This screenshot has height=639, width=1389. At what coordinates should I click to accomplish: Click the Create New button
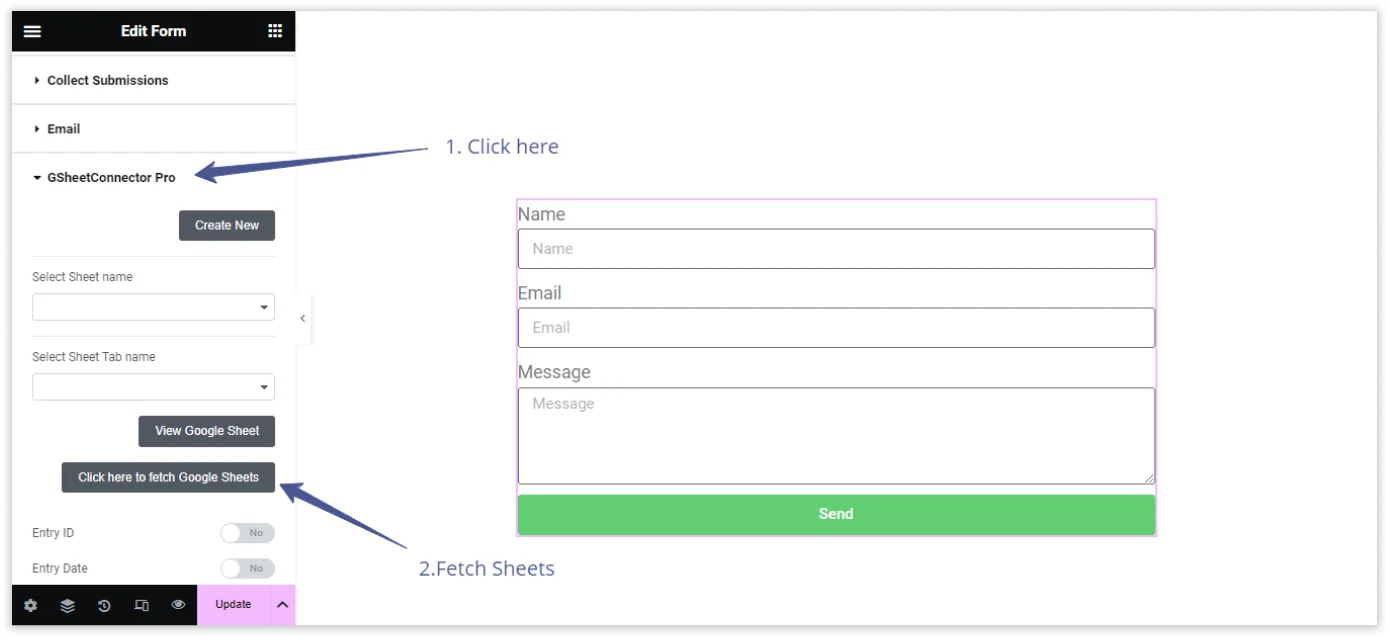[x=226, y=225]
